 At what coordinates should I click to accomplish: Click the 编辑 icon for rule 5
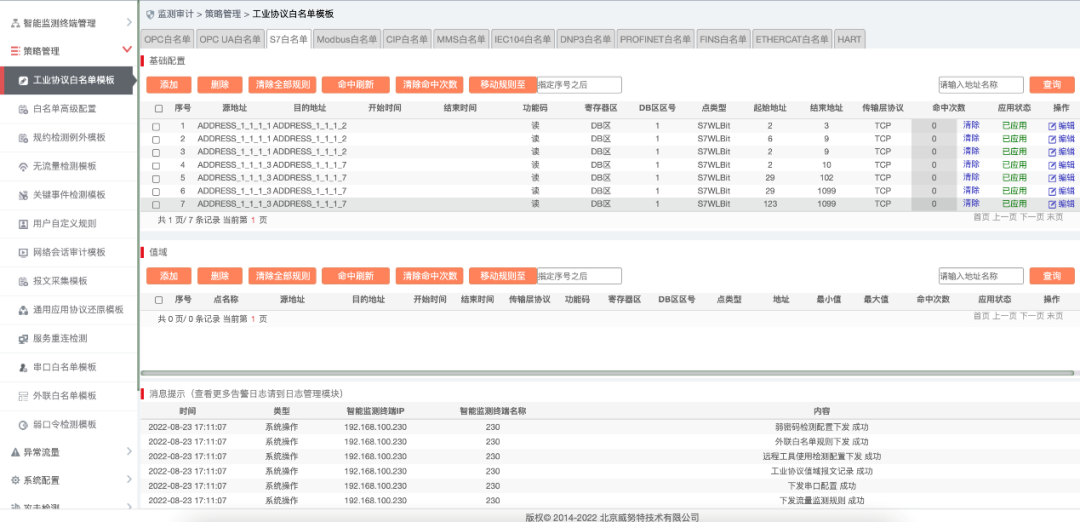point(1052,178)
